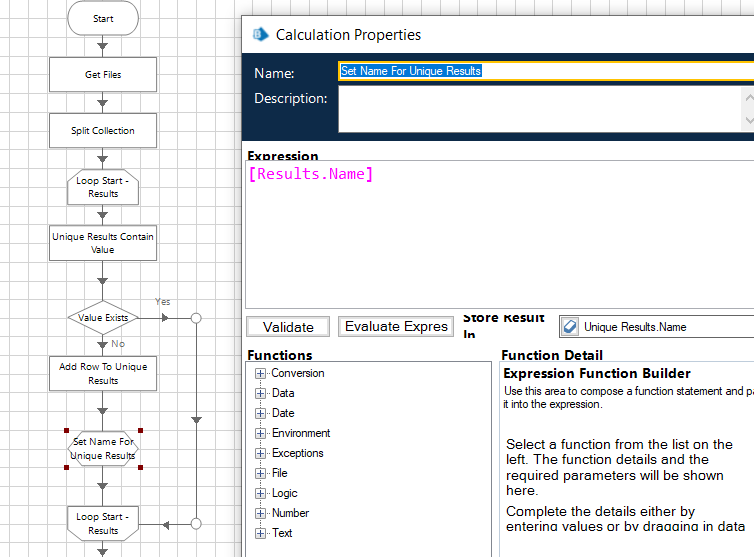Select the Logic tree item label
Viewport: 754px width, 557px height.
[284, 493]
